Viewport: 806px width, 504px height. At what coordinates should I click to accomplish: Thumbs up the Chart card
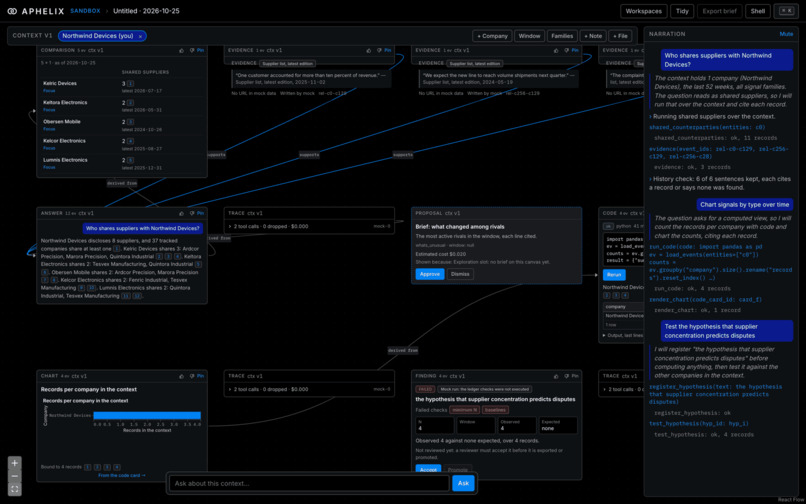tap(181, 376)
